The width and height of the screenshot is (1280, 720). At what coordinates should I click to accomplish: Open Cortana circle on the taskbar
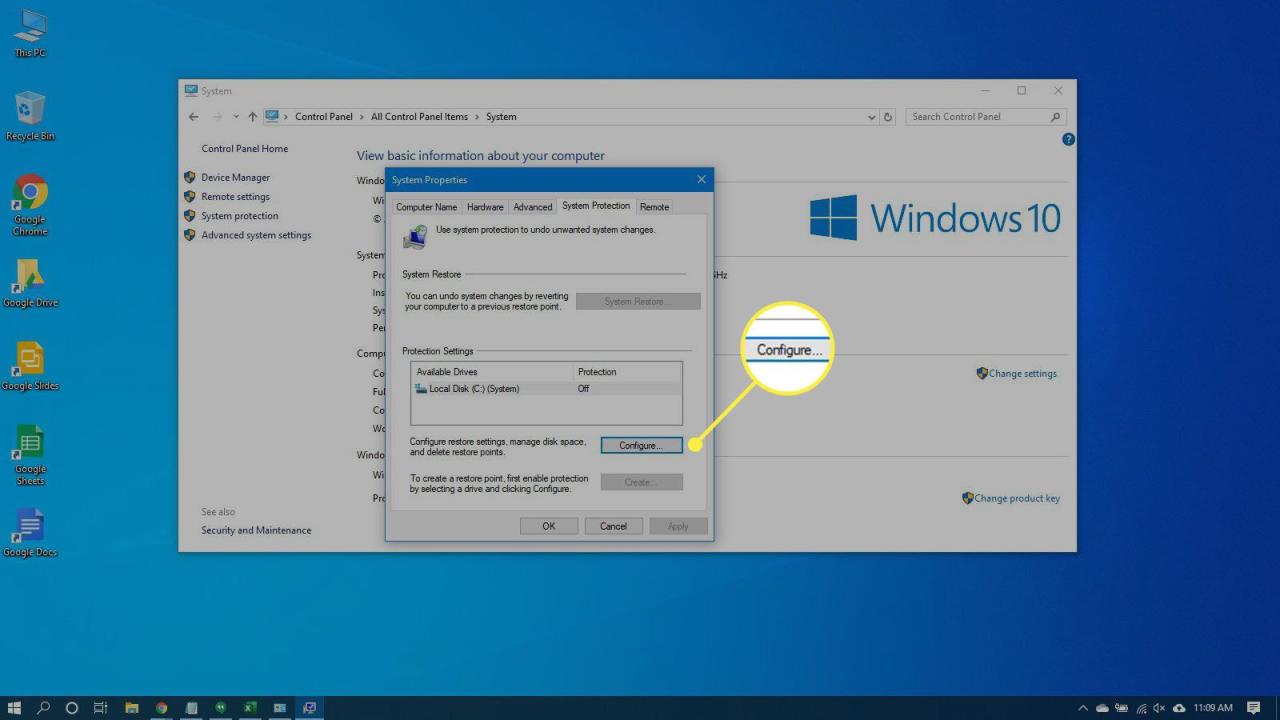coord(71,708)
